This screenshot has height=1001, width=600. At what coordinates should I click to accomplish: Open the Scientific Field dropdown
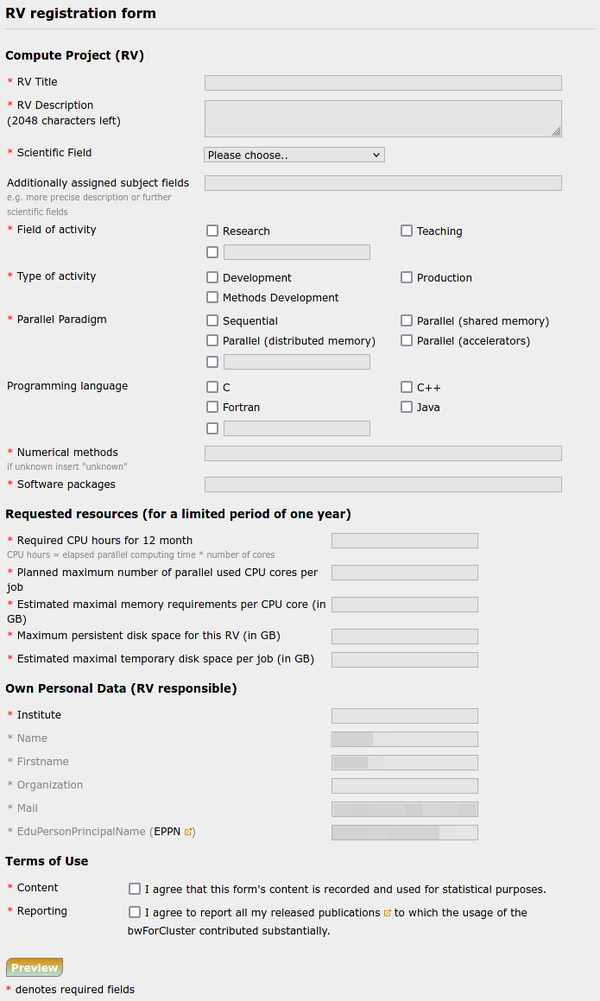click(x=292, y=154)
